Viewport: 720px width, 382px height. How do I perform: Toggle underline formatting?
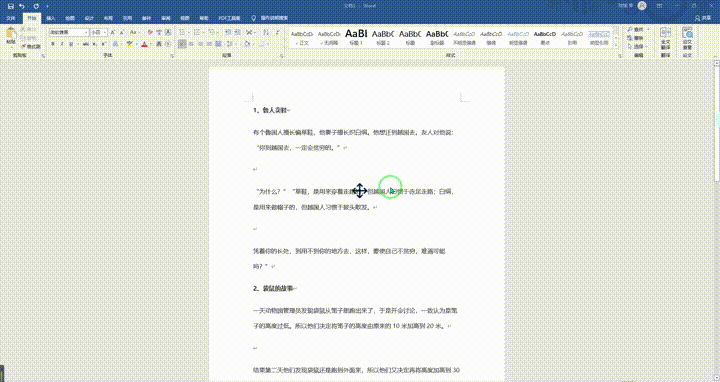pos(71,44)
